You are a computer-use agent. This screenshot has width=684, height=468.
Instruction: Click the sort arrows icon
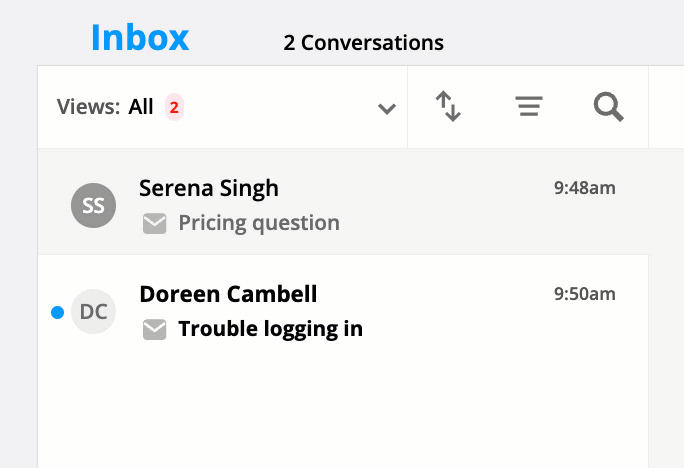(448, 106)
